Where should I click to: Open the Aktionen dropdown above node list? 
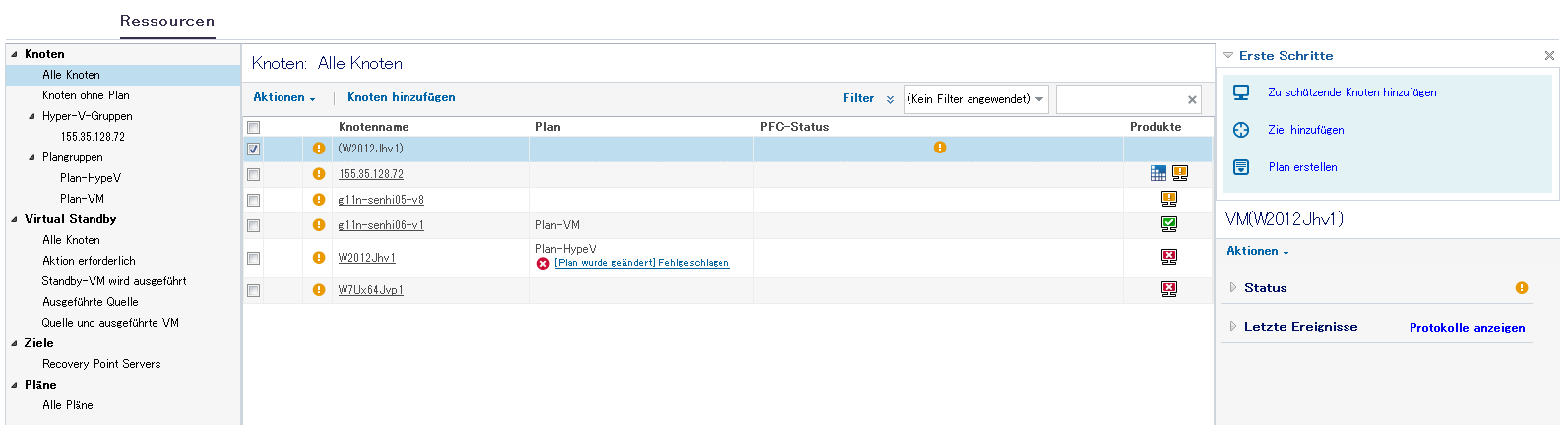point(284,98)
